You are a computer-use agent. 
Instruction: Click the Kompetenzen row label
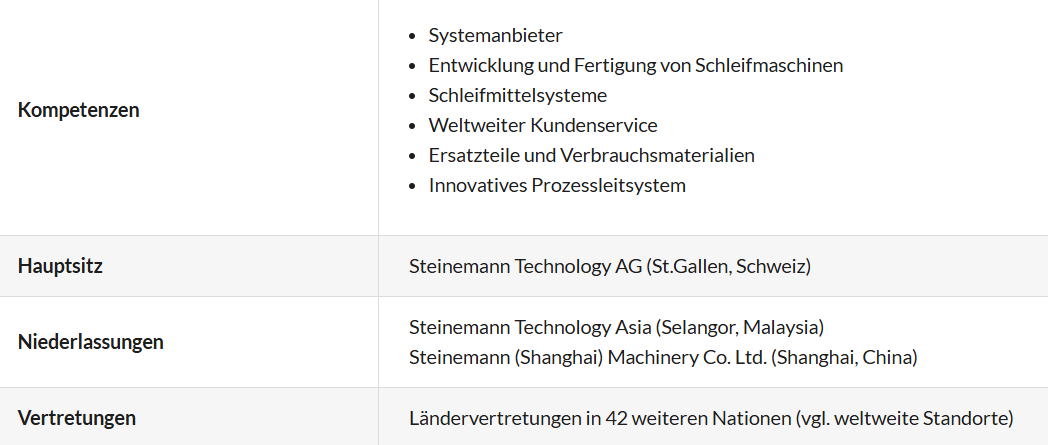point(79,110)
